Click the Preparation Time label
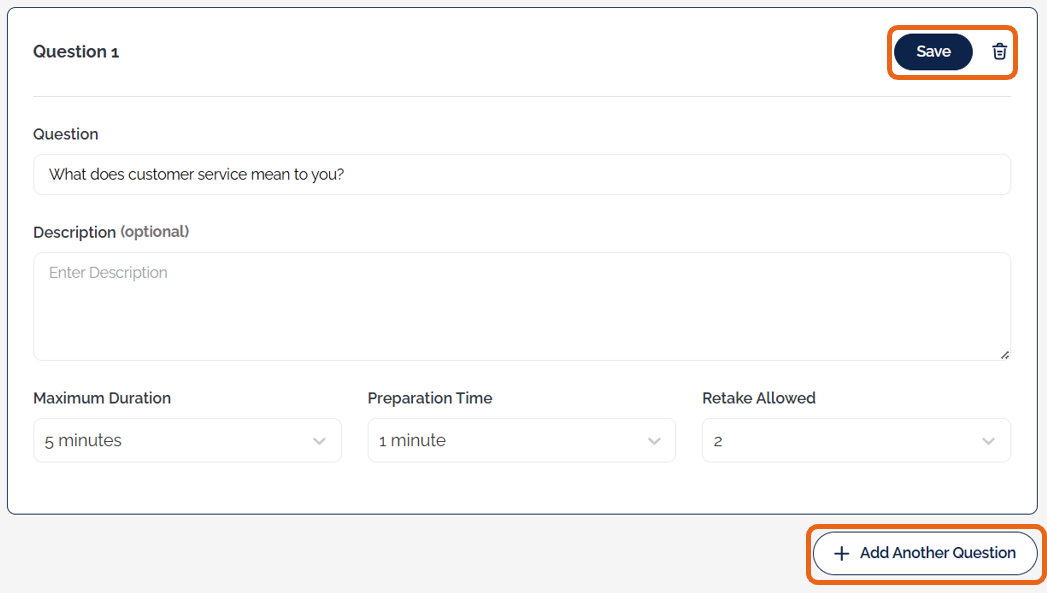Image resolution: width=1047 pixels, height=593 pixels. (x=430, y=398)
